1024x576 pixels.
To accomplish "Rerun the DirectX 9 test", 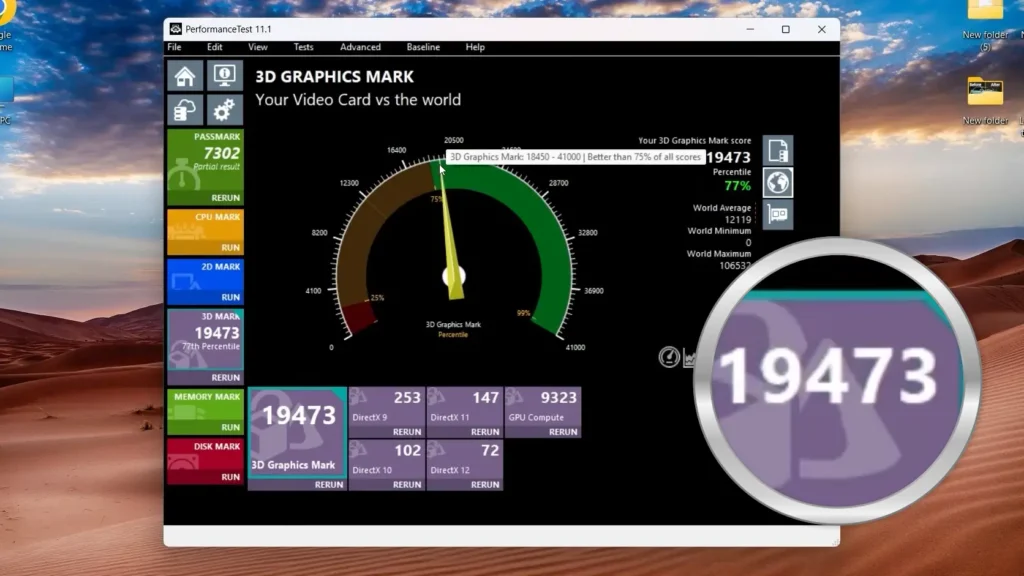I will (407, 432).
